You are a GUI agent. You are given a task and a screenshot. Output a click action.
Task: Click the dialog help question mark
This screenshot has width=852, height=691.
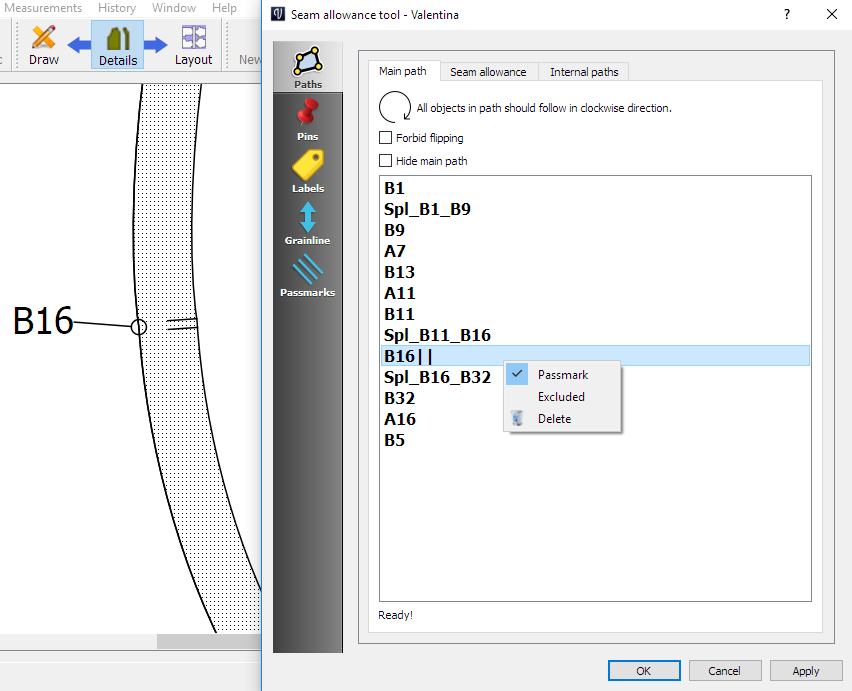[787, 15]
